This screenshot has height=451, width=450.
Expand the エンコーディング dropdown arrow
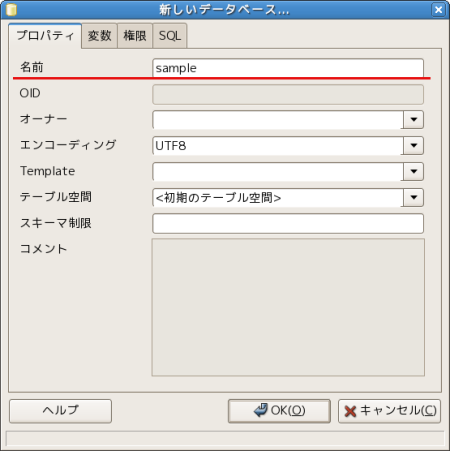click(414, 145)
